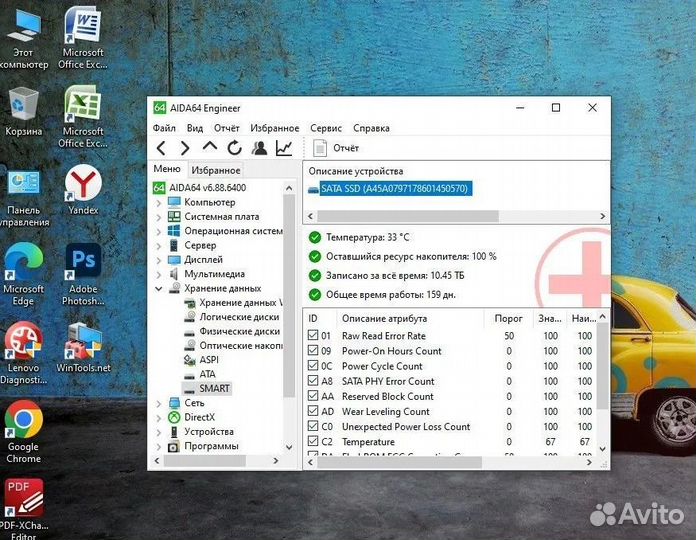
Task: Collapse the Хранение данных tree node
Action: (159, 288)
